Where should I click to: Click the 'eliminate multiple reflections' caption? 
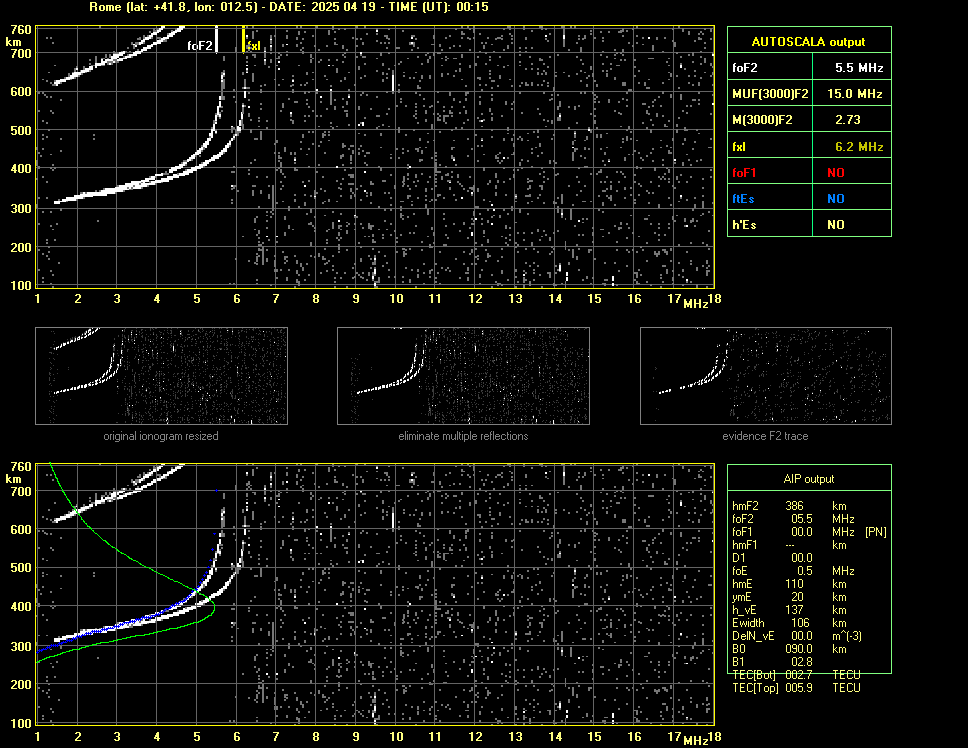463,436
